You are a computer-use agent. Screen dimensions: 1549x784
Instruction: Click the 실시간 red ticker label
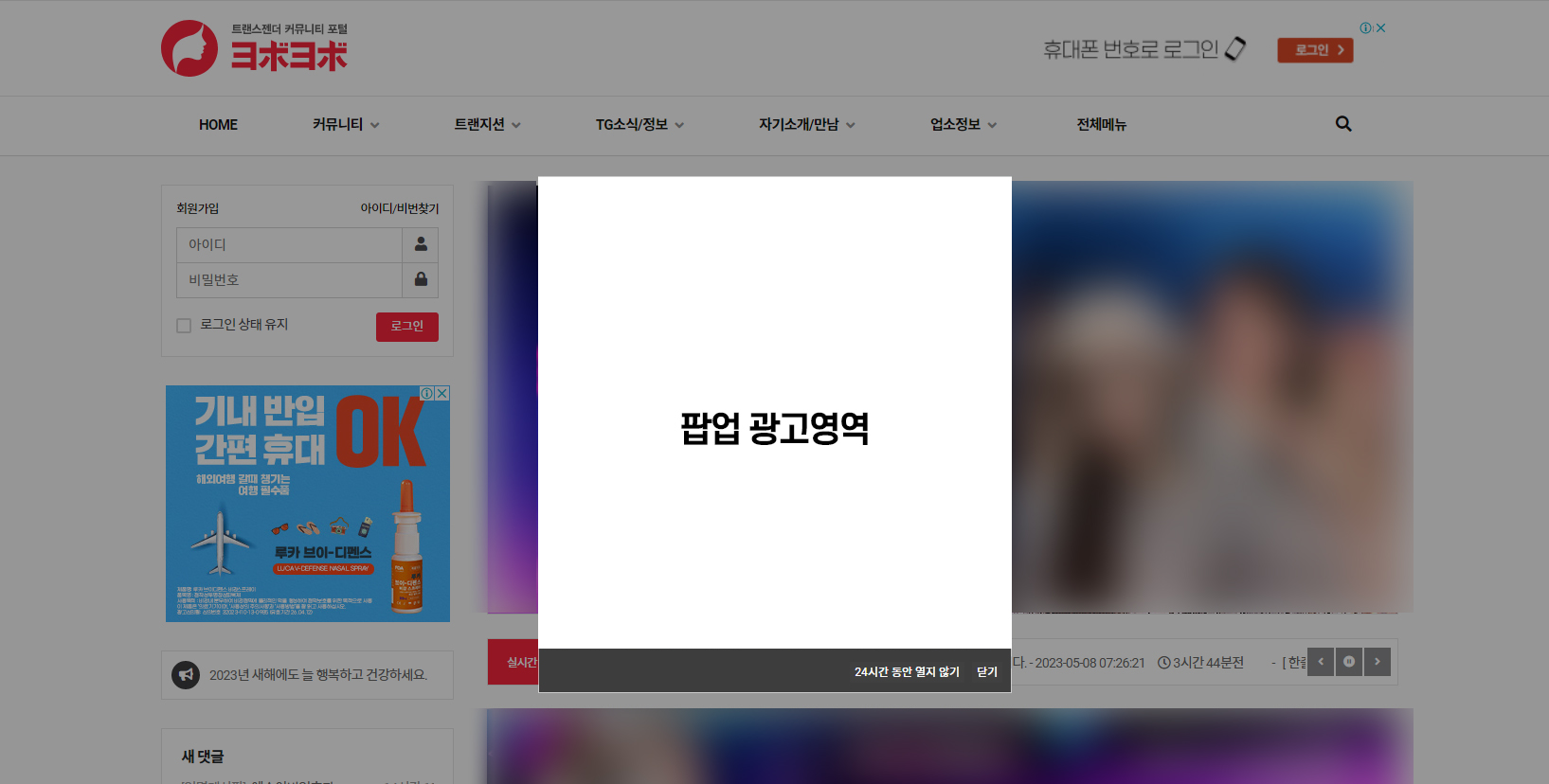coord(513,662)
